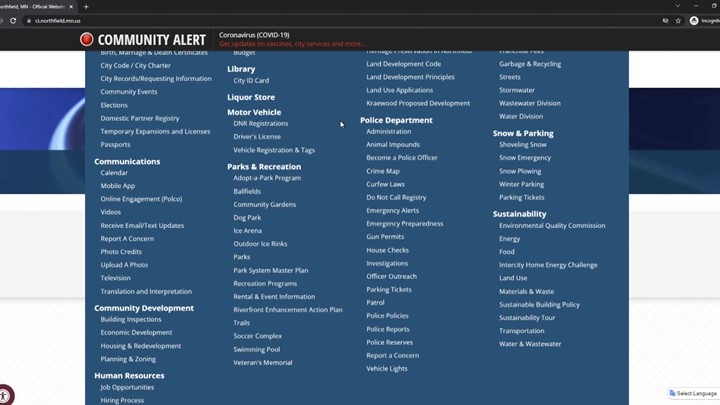Open the accessibility widget icon
The image size is (720, 405).
(x=4, y=395)
